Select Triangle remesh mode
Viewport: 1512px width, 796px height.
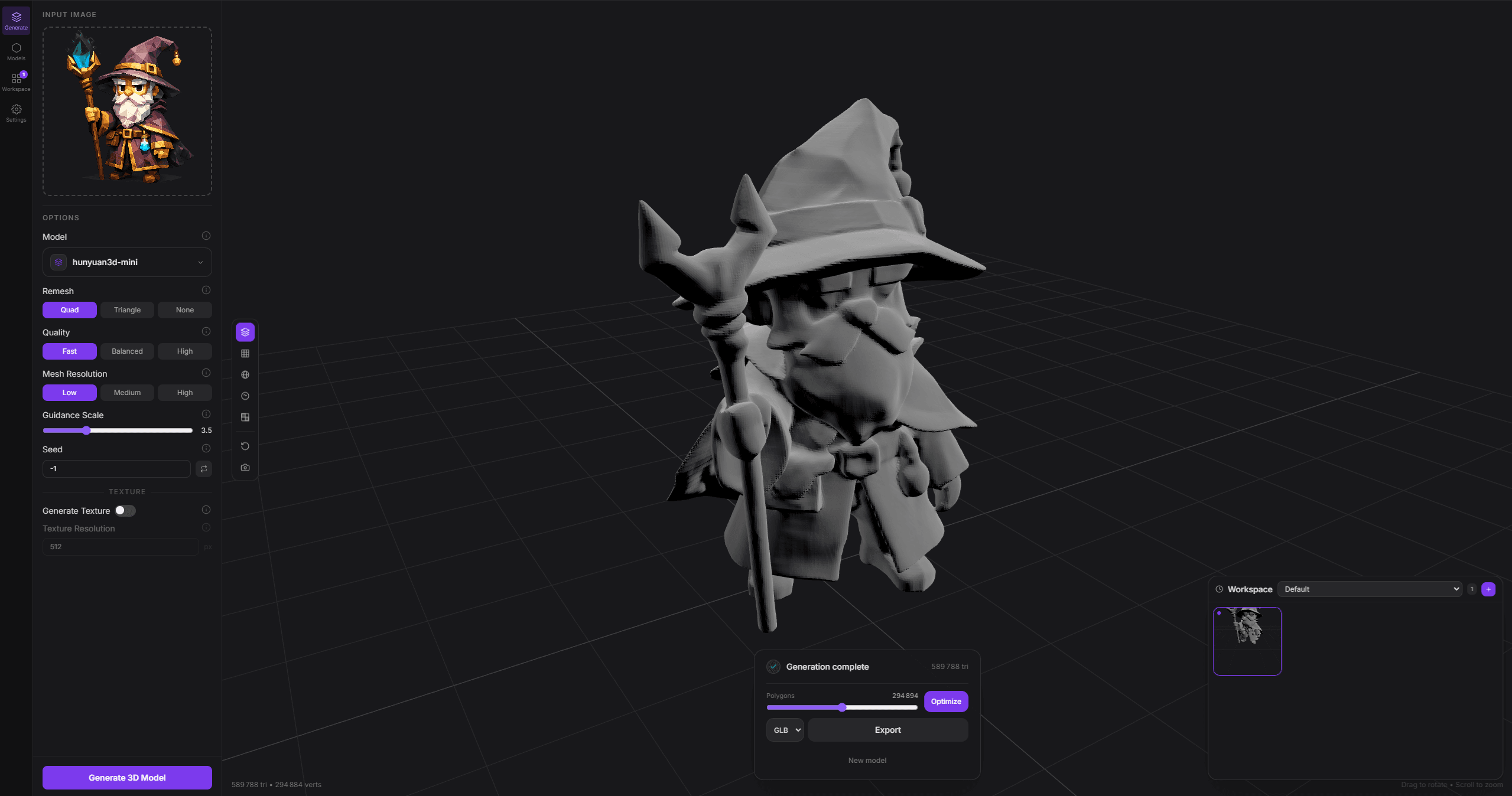click(127, 309)
